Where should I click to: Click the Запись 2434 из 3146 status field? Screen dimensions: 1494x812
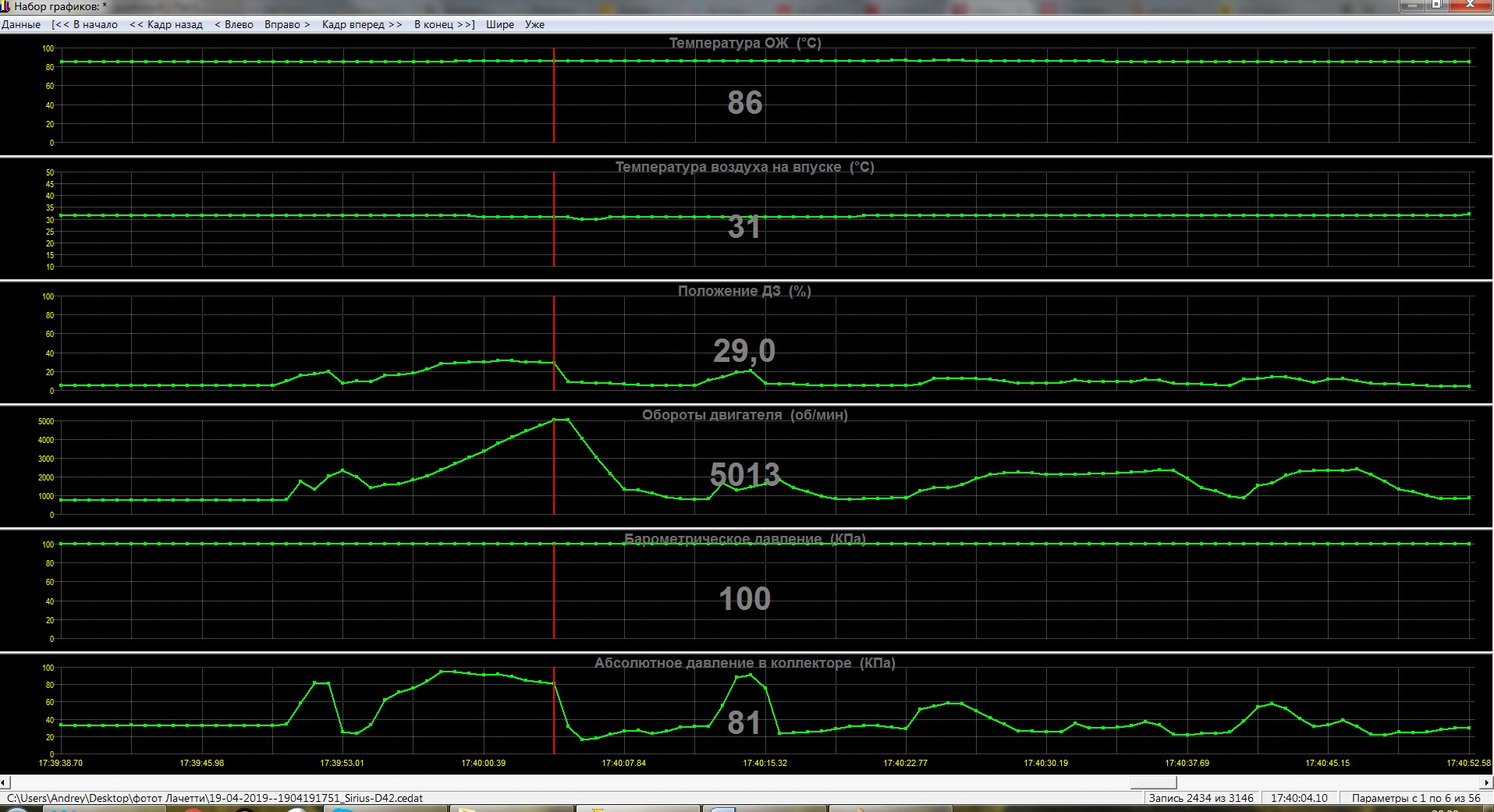[x=1201, y=798]
